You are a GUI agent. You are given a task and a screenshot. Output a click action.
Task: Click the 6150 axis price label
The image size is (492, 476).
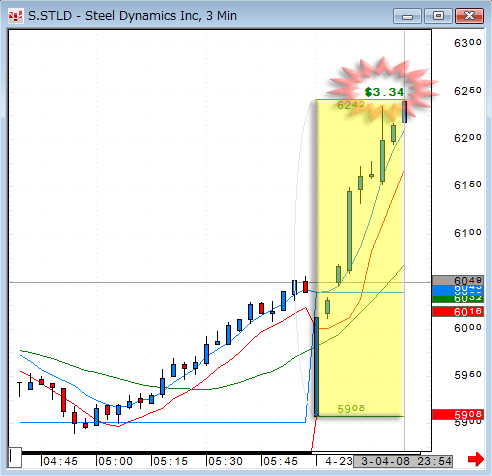click(x=468, y=185)
